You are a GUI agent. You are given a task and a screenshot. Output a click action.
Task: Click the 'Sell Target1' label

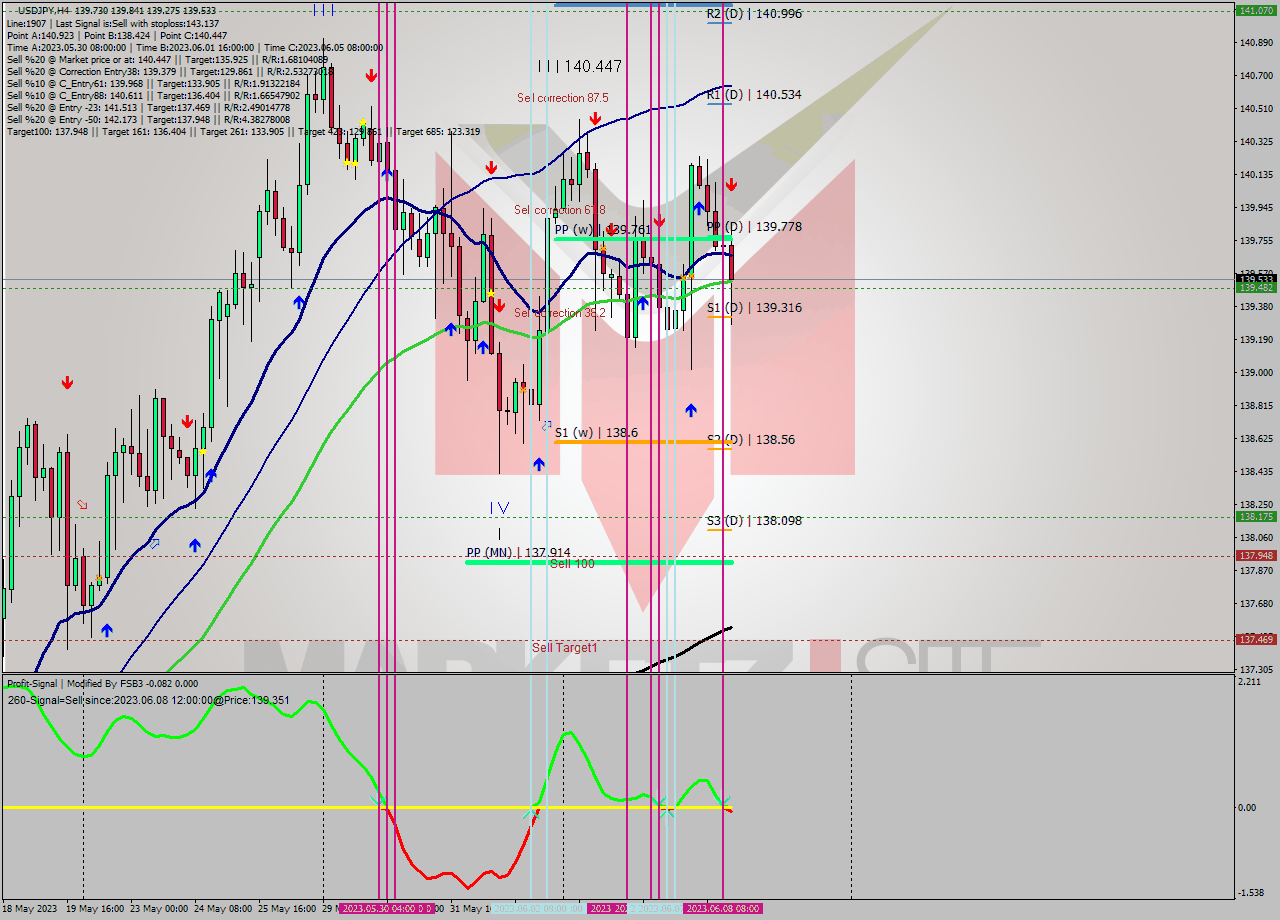coord(564,648)
